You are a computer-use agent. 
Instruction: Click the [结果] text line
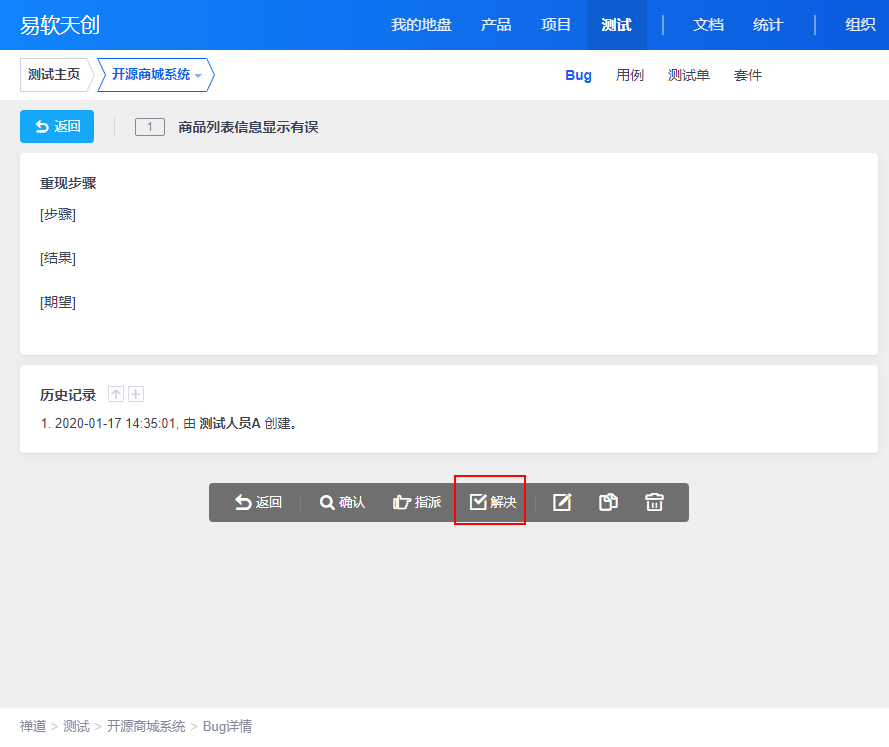58,258
